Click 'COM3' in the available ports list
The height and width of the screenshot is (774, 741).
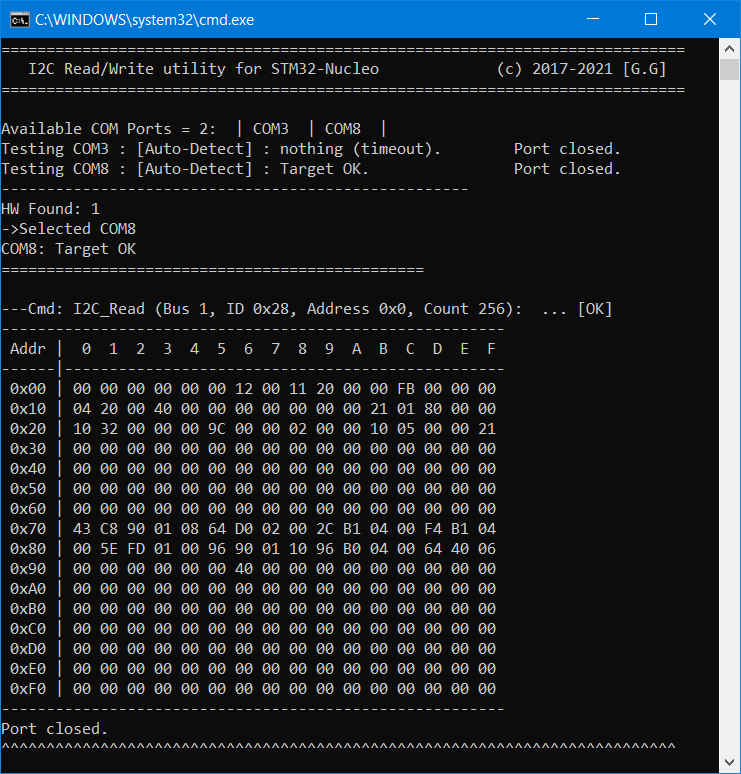coord(271,129)
